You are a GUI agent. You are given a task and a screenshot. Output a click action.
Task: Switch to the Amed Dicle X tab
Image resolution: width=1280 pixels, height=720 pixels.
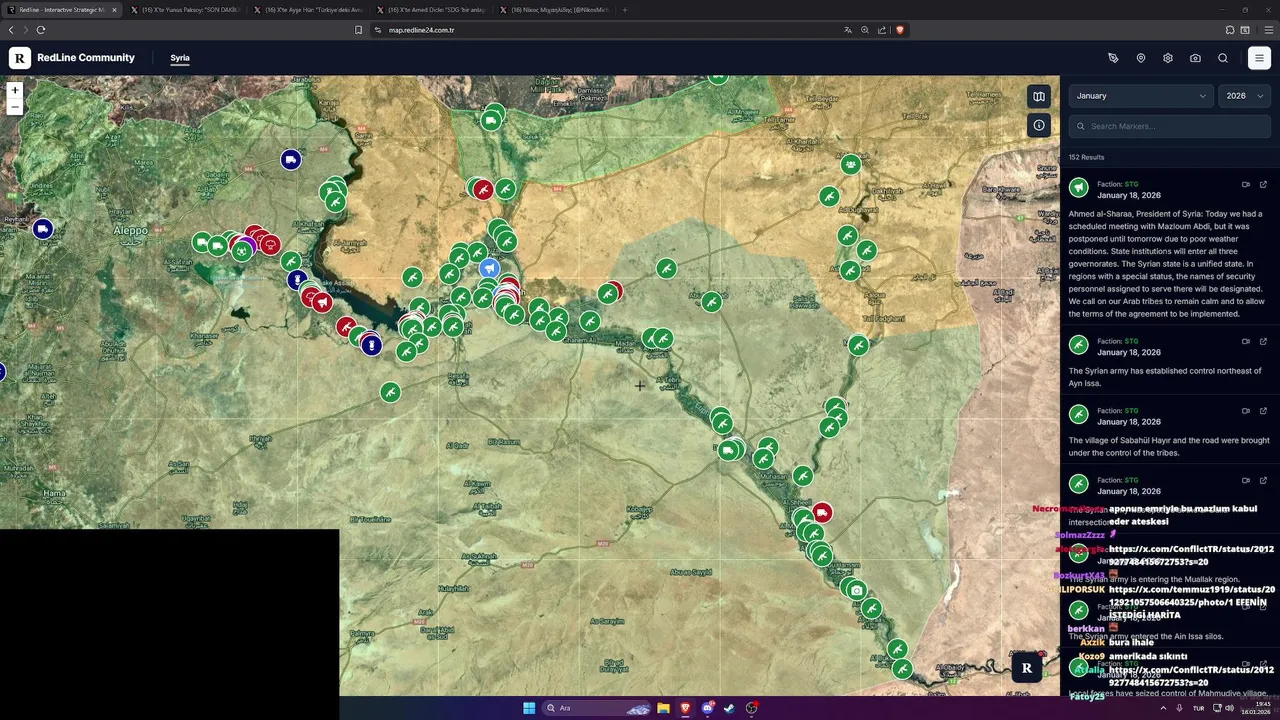(431, 10)
